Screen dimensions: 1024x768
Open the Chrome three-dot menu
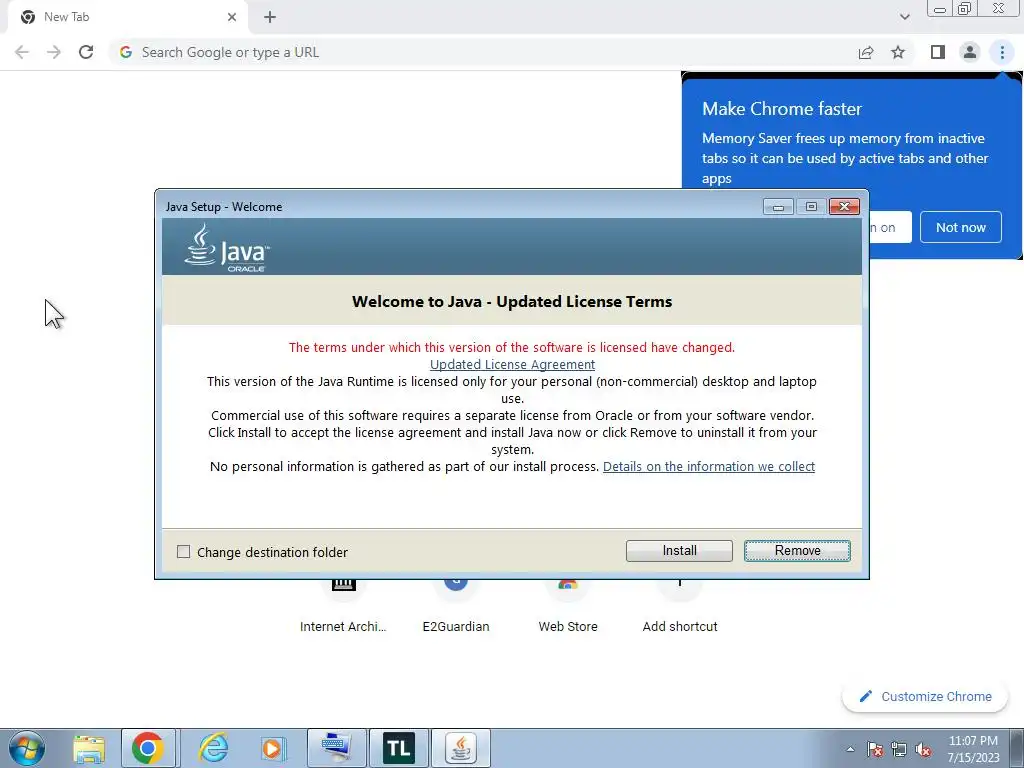1002,52
